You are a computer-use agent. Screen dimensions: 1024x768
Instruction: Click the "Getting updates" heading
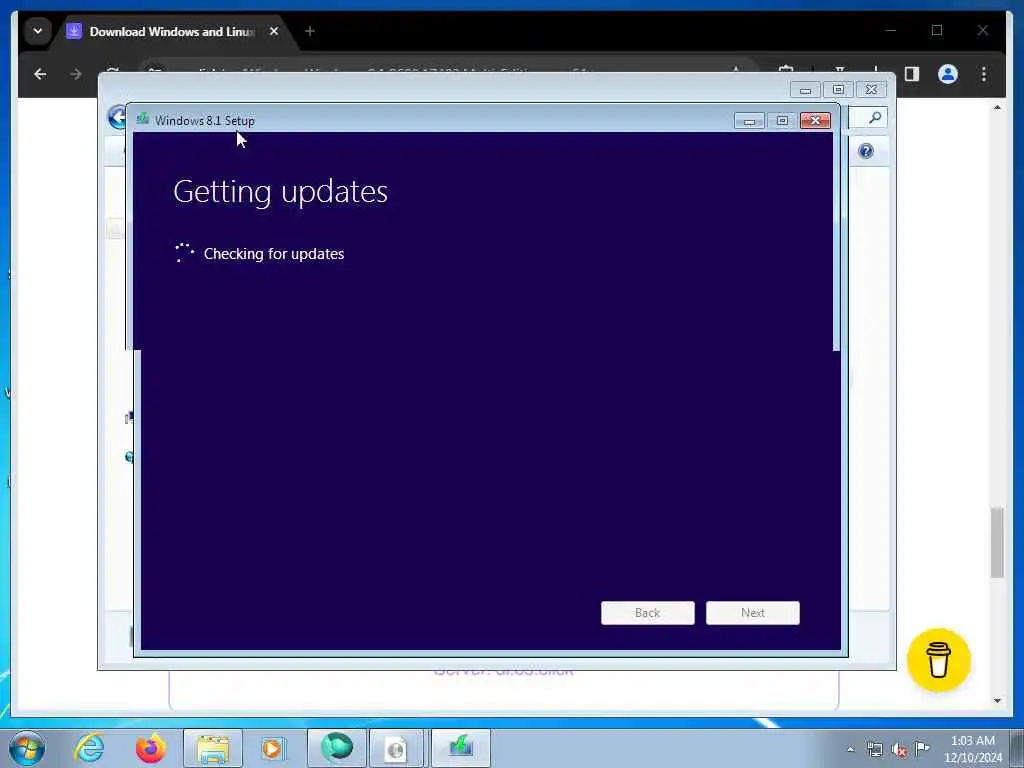tap(280, 191)
